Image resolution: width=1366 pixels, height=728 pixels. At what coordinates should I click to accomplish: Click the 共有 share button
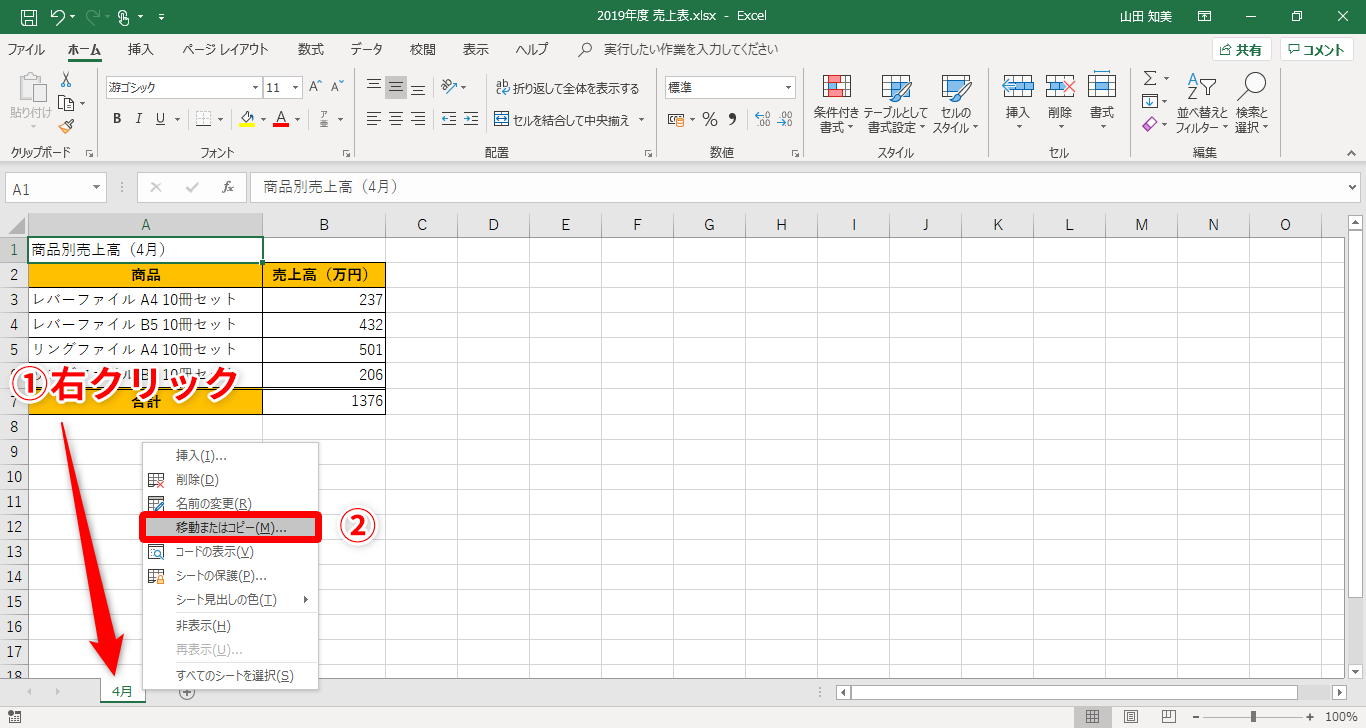1241,50
